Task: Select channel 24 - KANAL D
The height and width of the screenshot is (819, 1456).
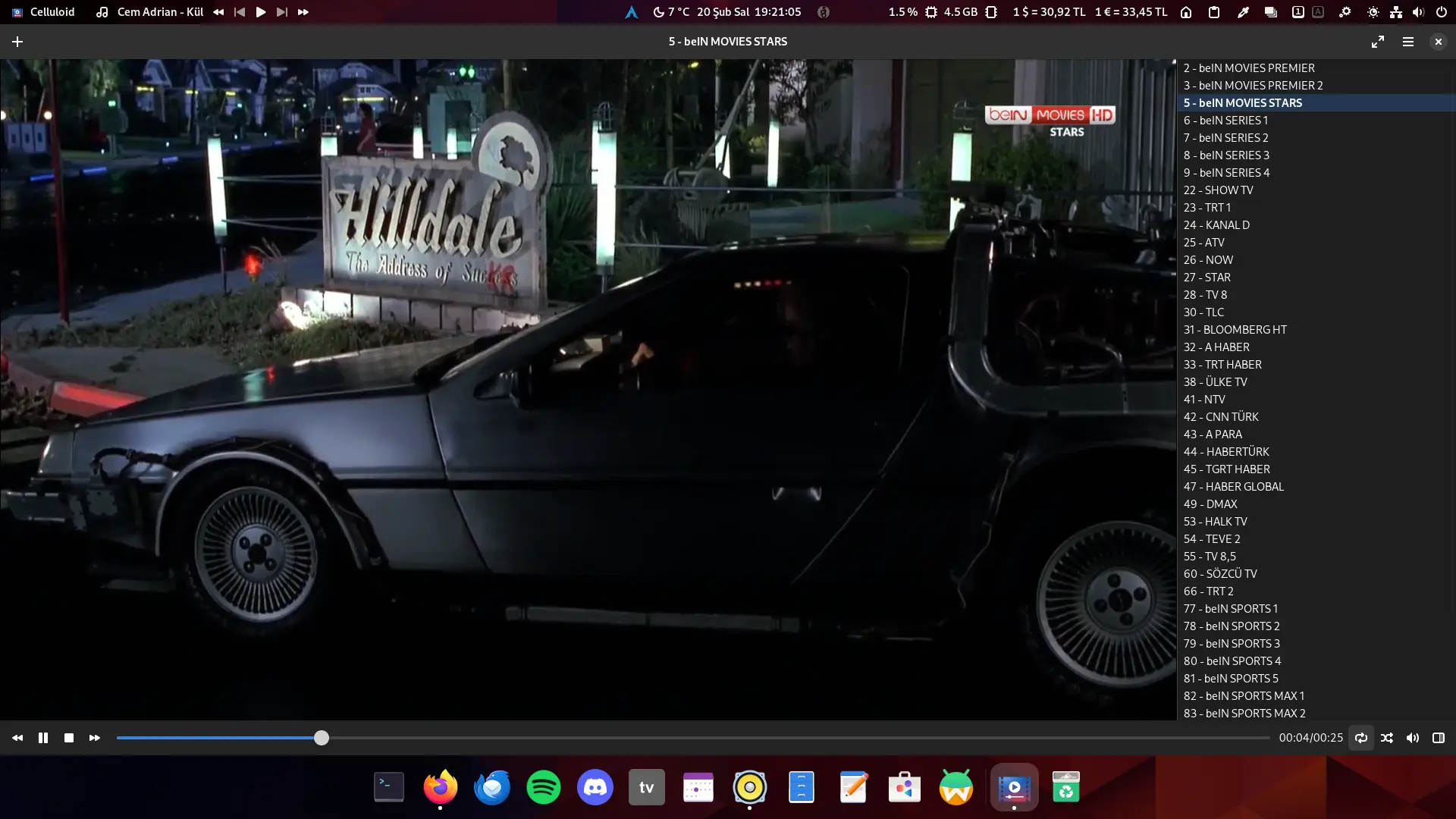Action: tap(1316, 225)
